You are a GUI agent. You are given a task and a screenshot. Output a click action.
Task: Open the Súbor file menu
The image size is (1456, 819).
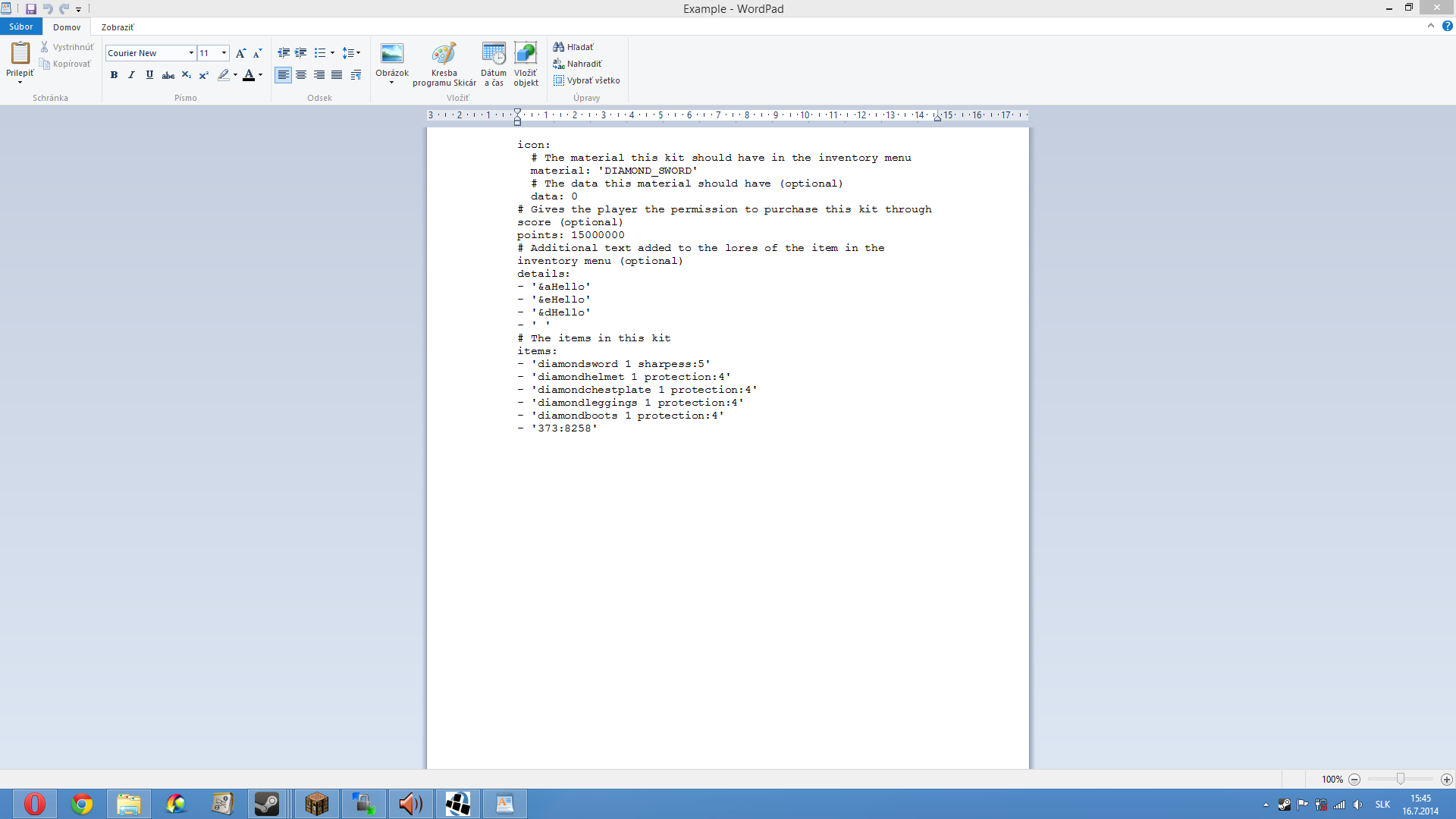click(21, 27)
